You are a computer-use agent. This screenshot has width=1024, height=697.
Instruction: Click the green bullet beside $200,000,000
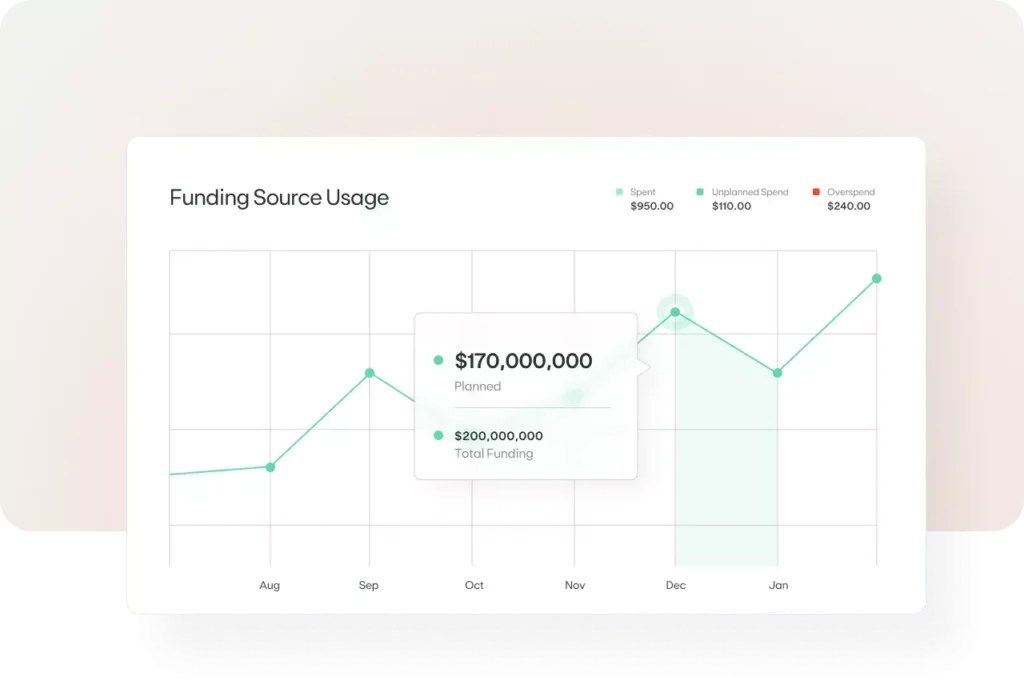pos(437,435)
